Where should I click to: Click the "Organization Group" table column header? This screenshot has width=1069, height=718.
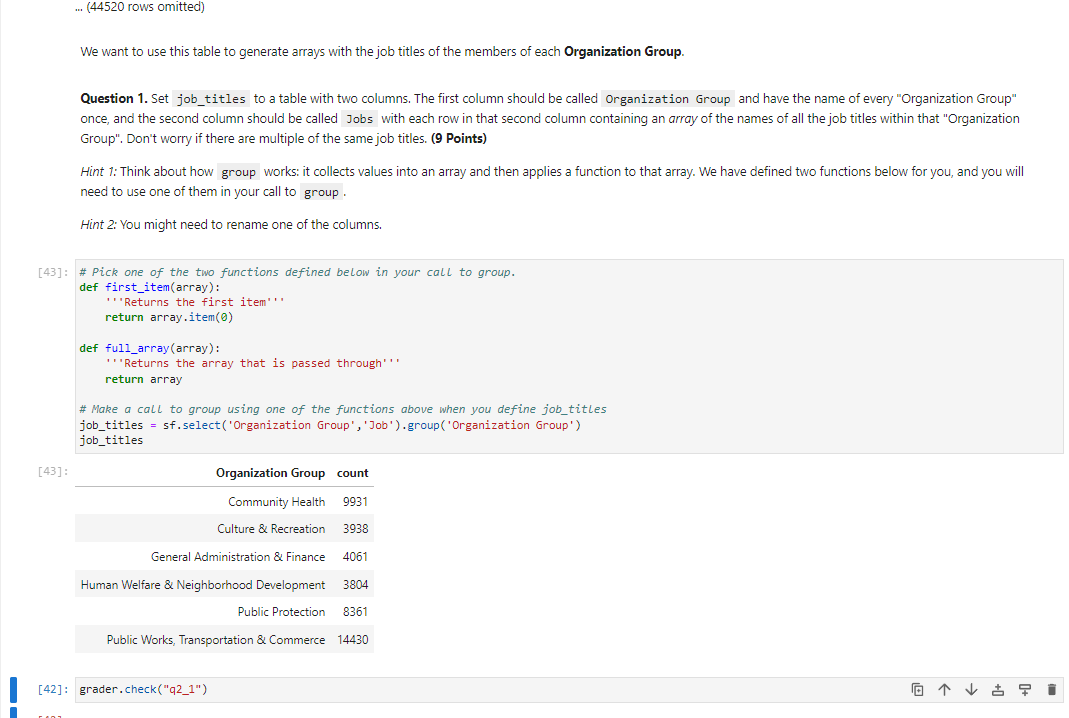[x=271, y=473]
